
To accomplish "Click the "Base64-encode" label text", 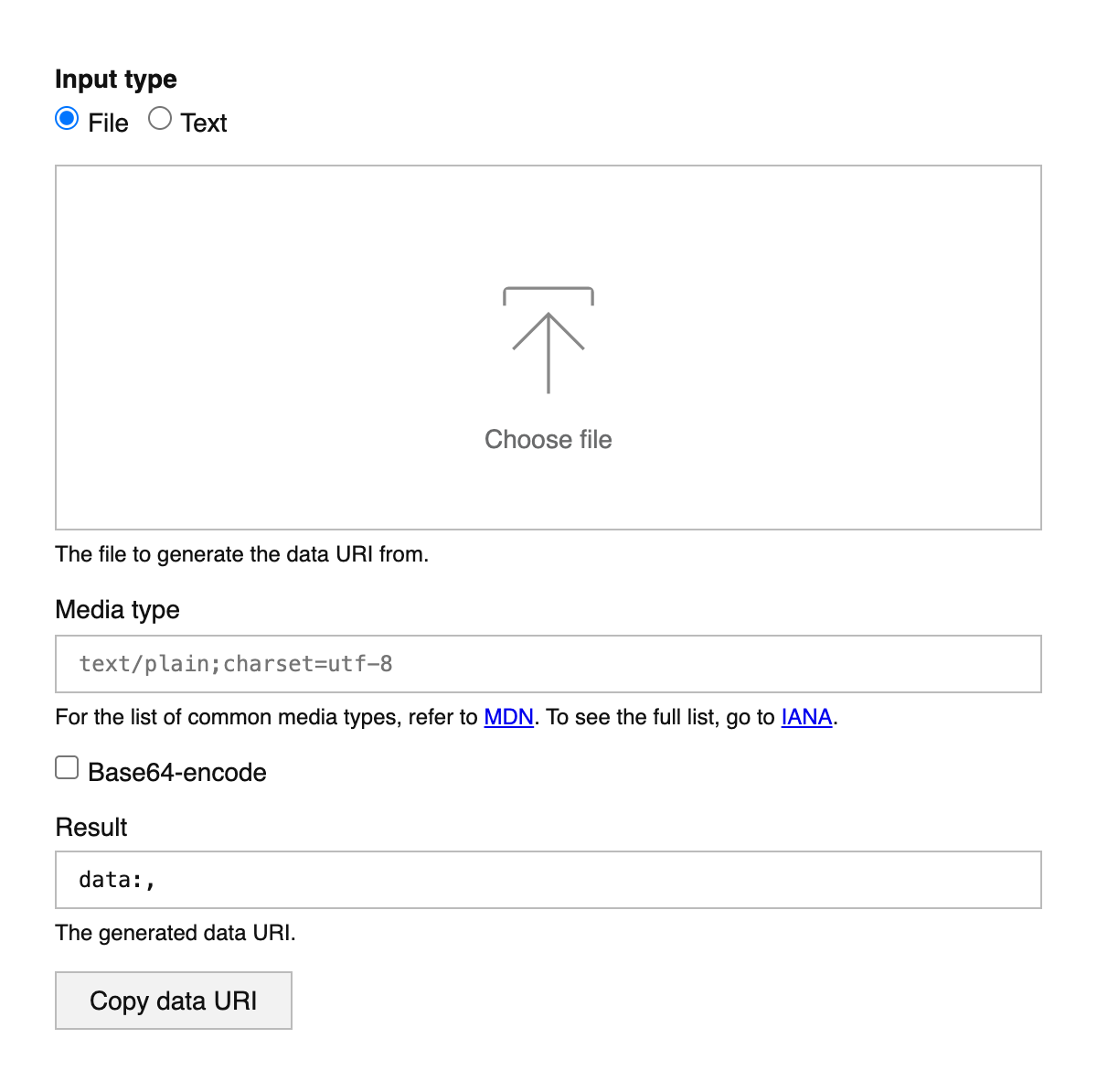I will pos(177,773).
